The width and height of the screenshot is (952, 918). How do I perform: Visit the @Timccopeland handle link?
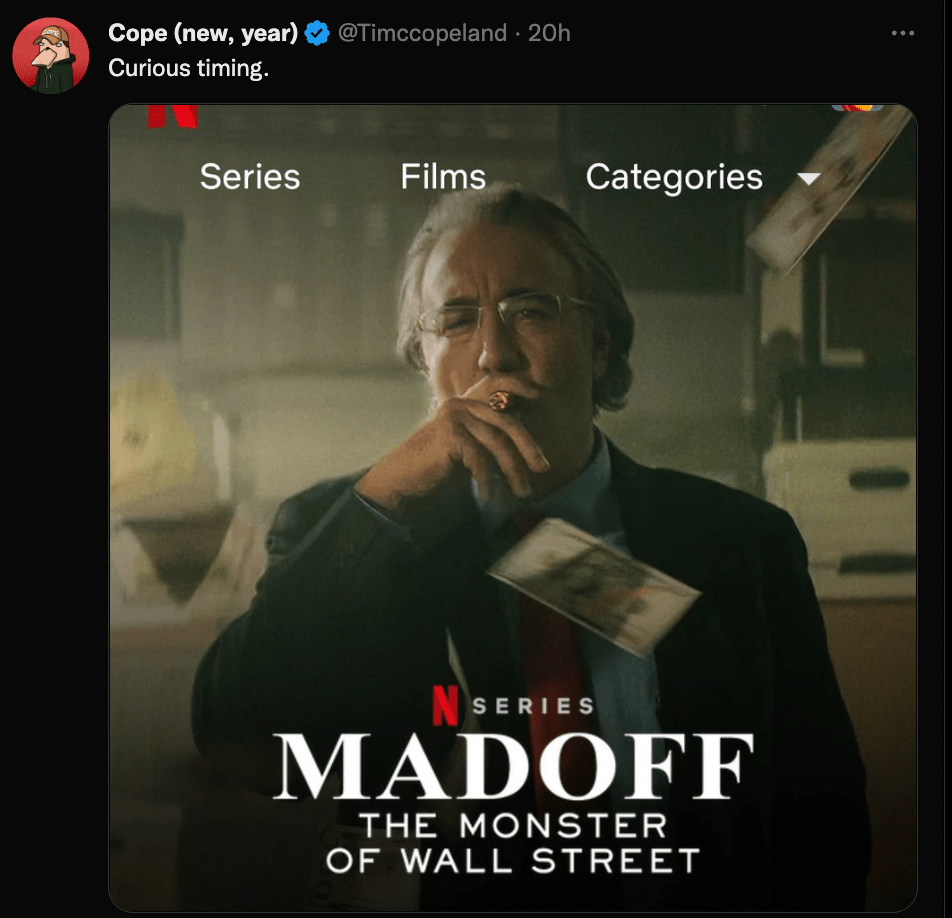pyautogui.click(x=423, y=33)
